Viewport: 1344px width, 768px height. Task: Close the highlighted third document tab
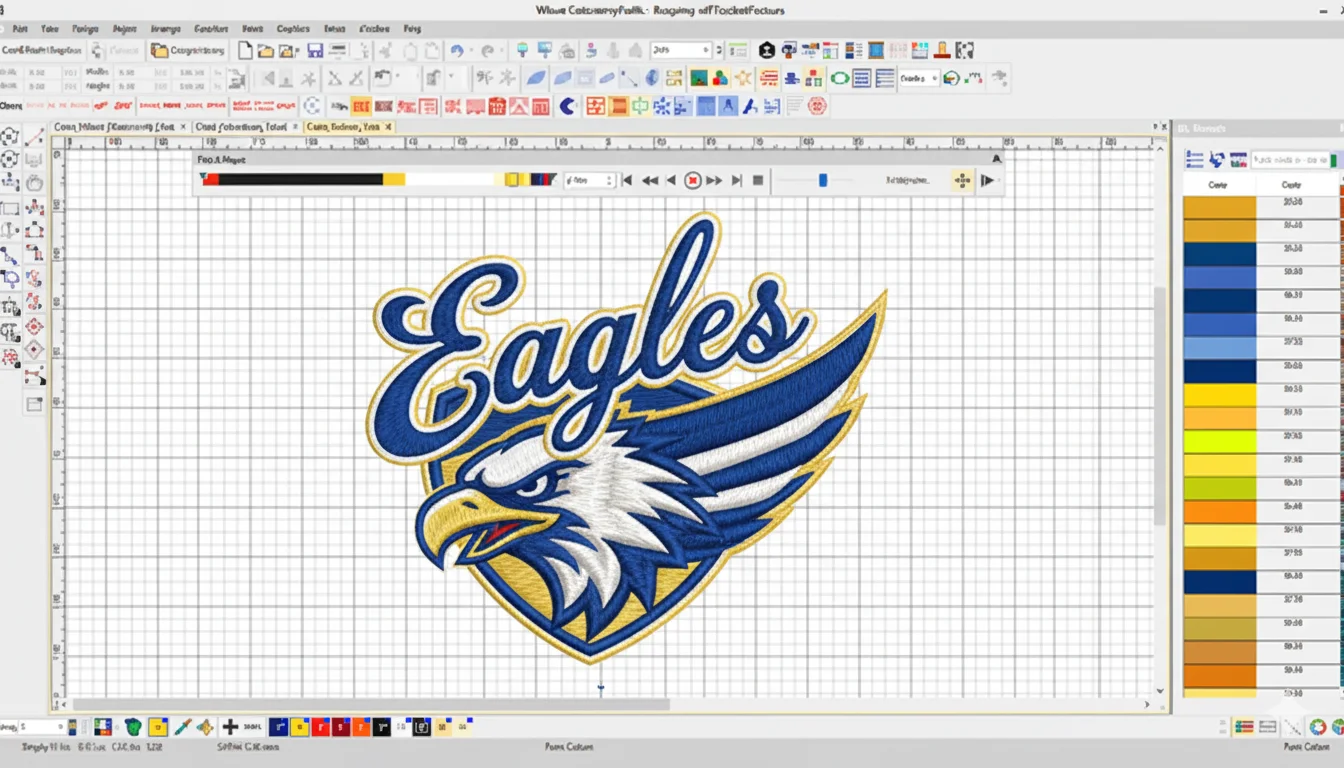pyautogui.click(x=388, y=127)
